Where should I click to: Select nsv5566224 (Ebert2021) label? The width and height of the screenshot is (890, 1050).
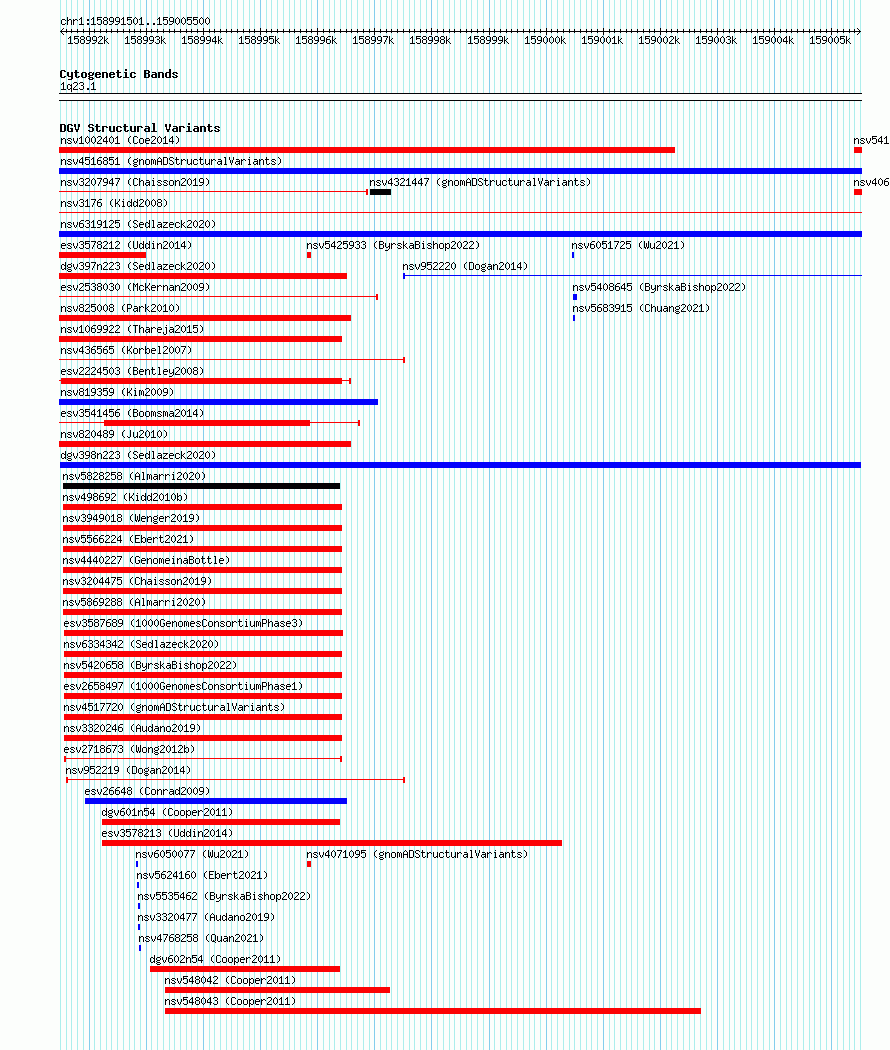click(128, 539)
